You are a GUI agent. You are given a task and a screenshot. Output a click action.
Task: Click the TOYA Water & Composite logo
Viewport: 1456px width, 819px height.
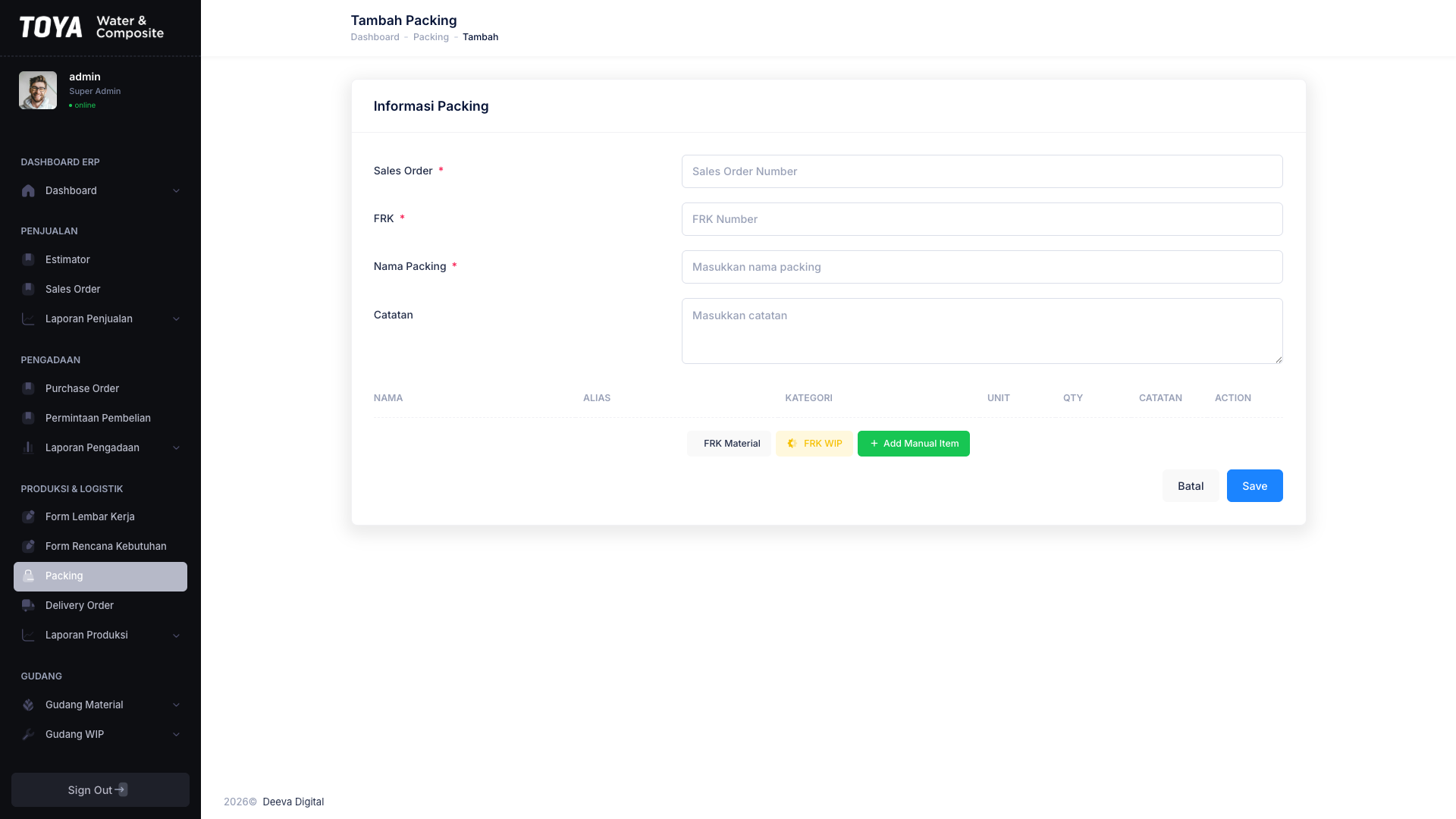point(92,27)
